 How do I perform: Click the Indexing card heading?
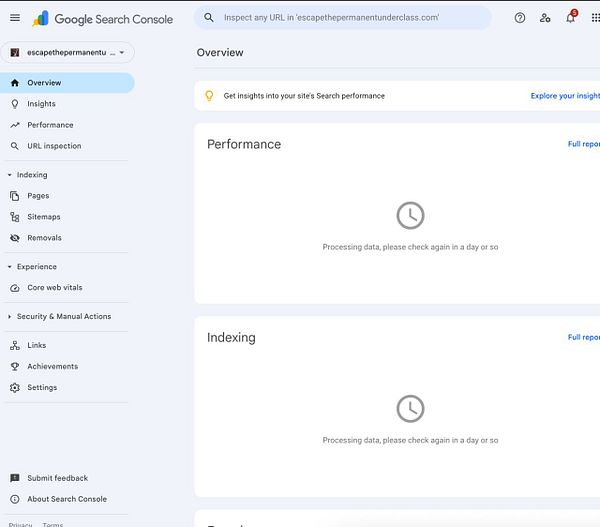click(231, 338)
